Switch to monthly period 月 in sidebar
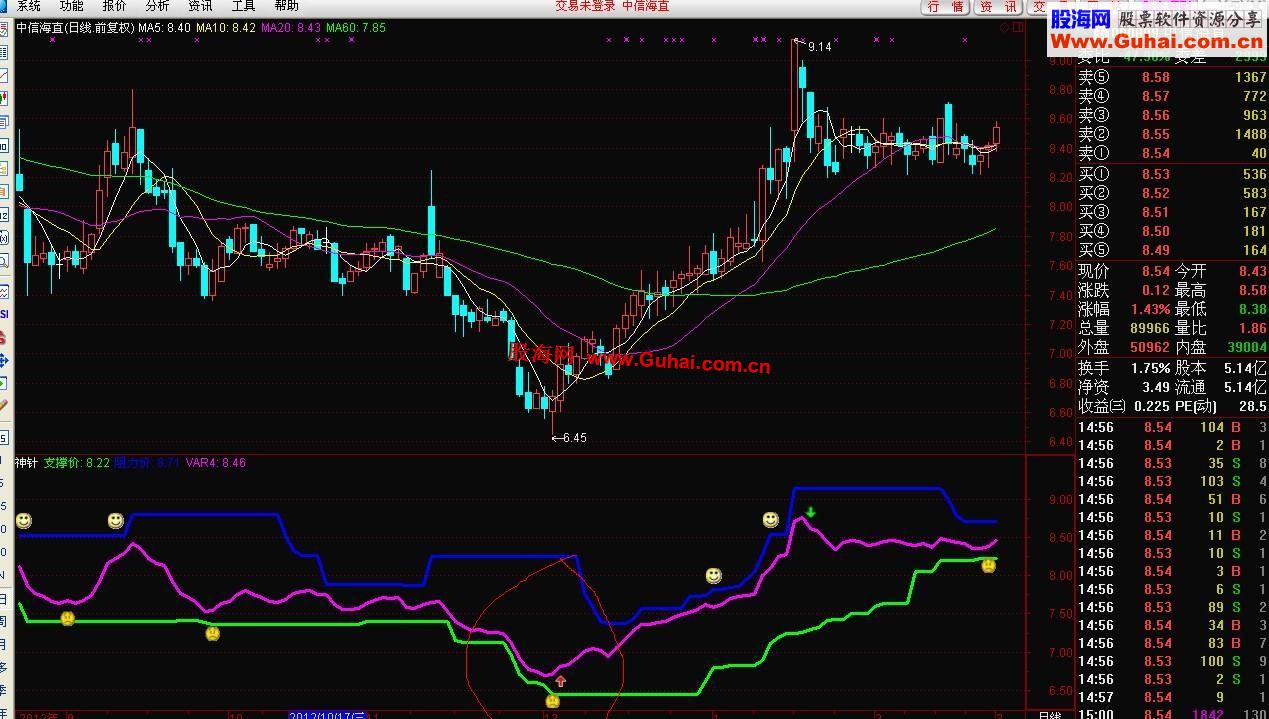This screenshot has height=719, width=1269. click(x=4, y=644)
